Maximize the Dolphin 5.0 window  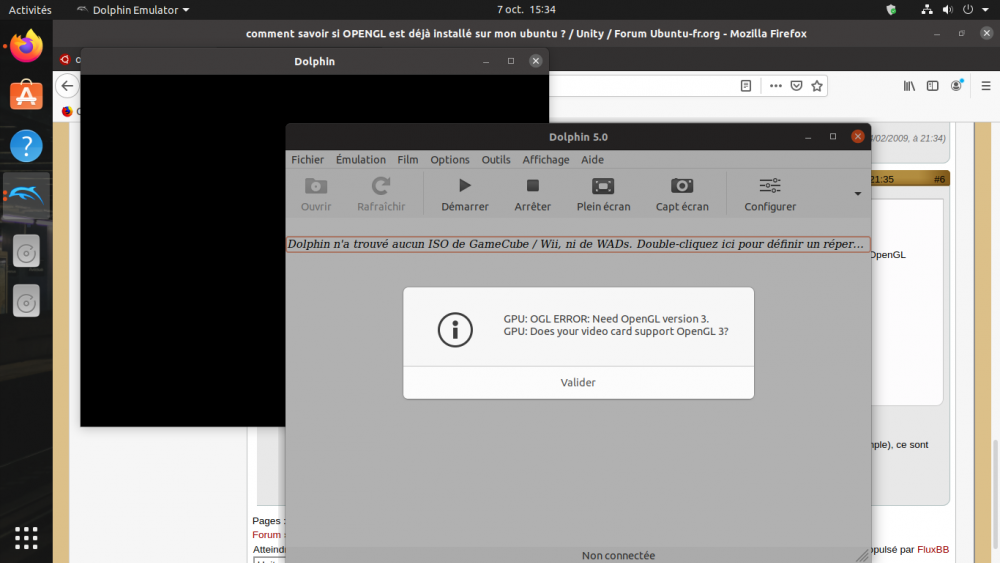(x=833, y=136)
